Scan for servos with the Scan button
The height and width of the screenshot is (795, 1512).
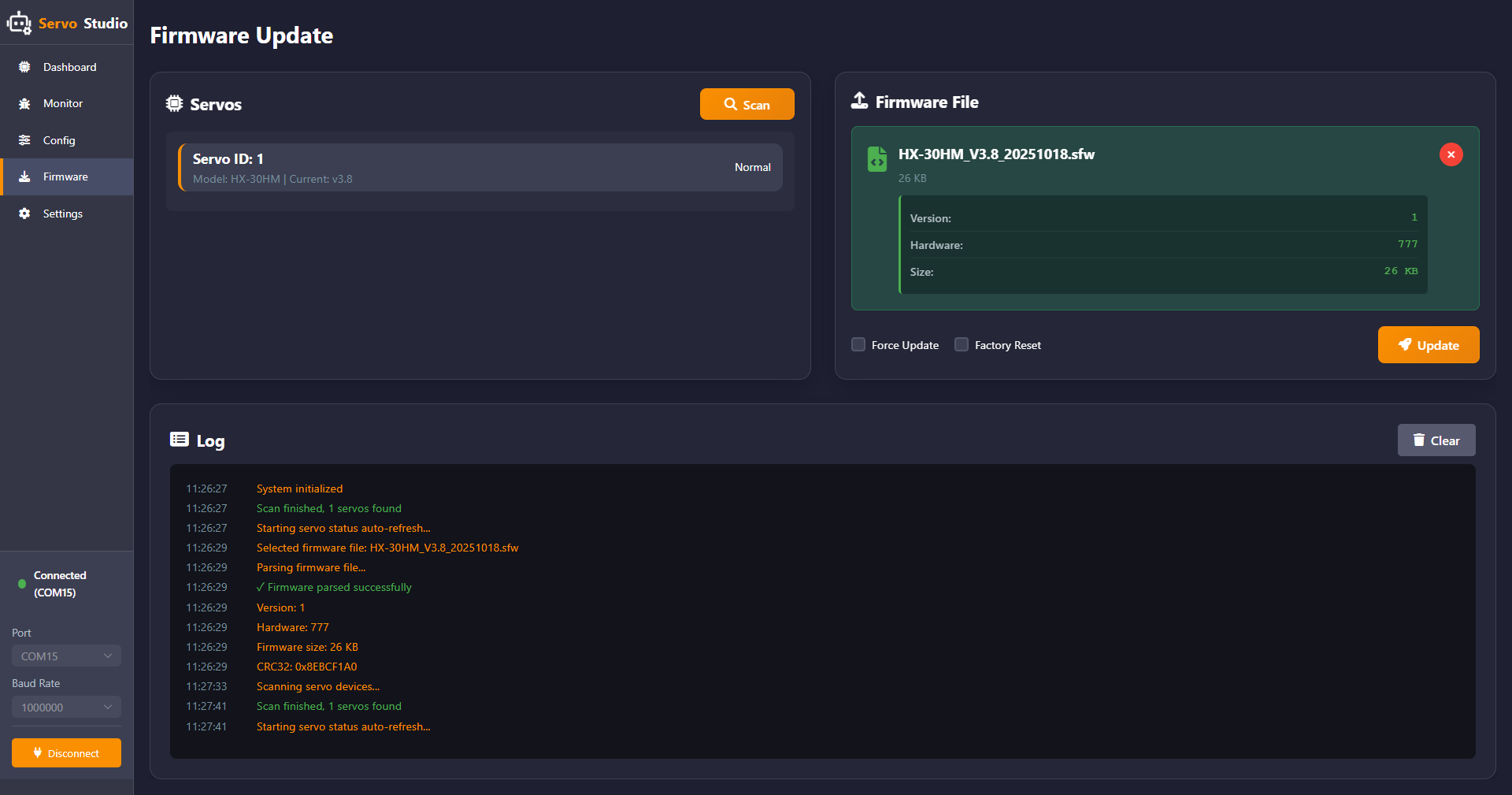tap(747, 104)
